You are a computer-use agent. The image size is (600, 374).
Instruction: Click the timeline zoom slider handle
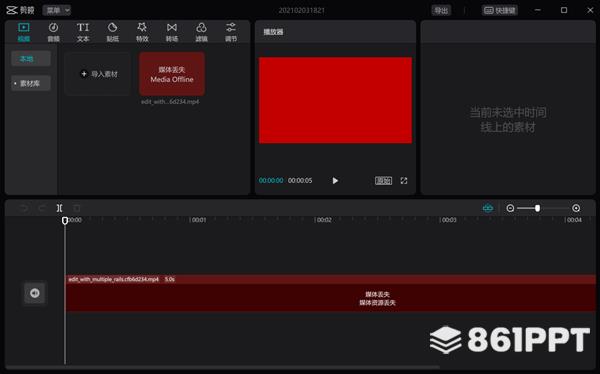[x=538, y=208]
